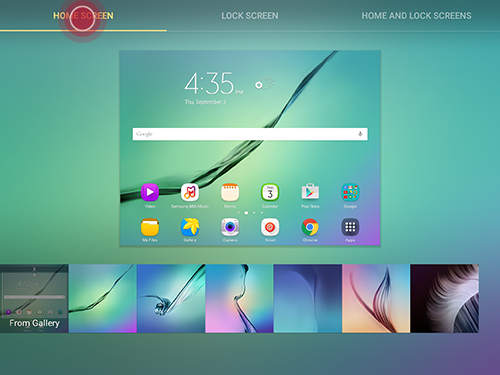This screenshot has width=500, height=375.
Task: Click the weather widget icon in preview
Action: pos(264,83)
